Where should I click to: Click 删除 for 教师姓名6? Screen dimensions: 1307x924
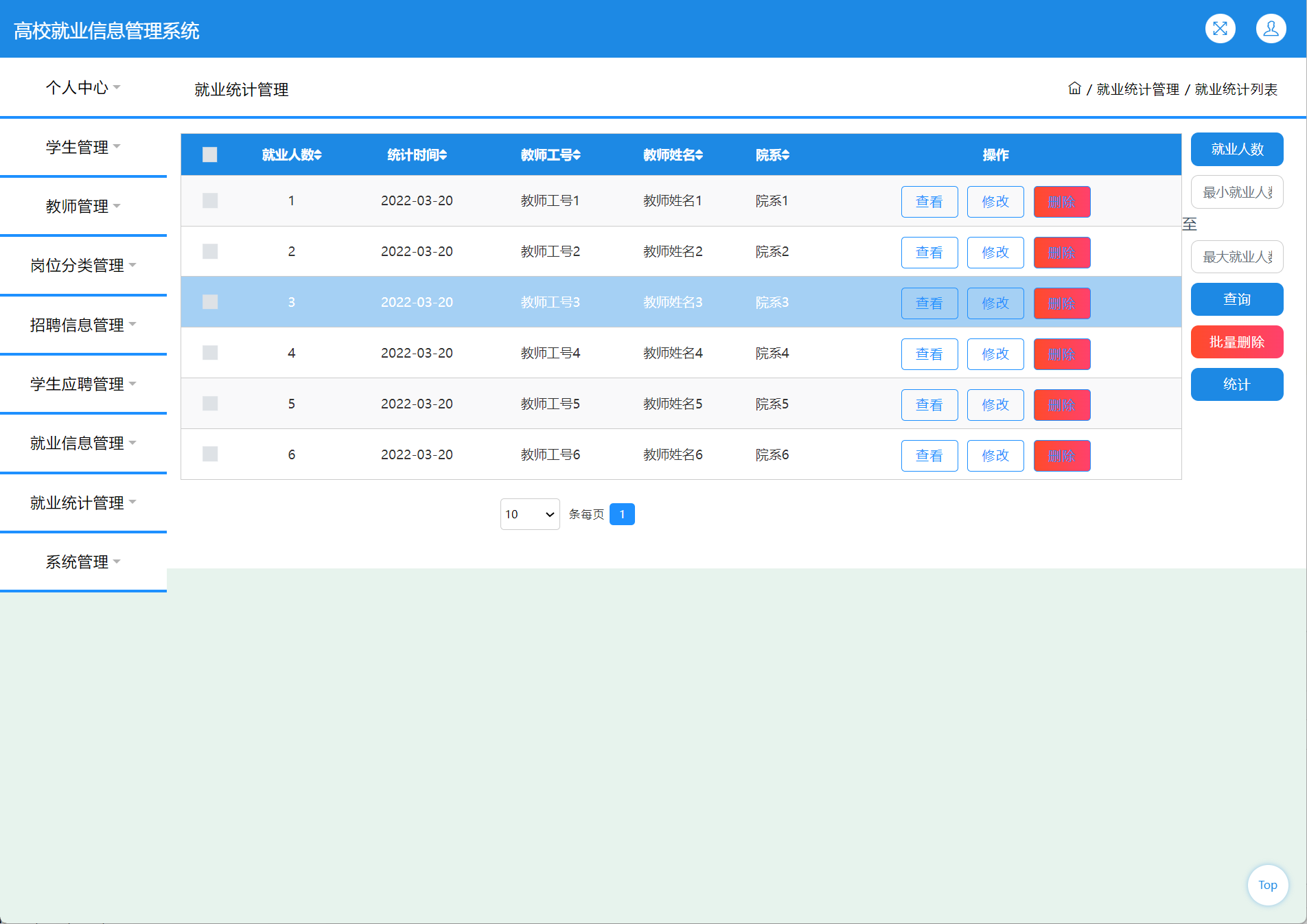pos(1062,456)
